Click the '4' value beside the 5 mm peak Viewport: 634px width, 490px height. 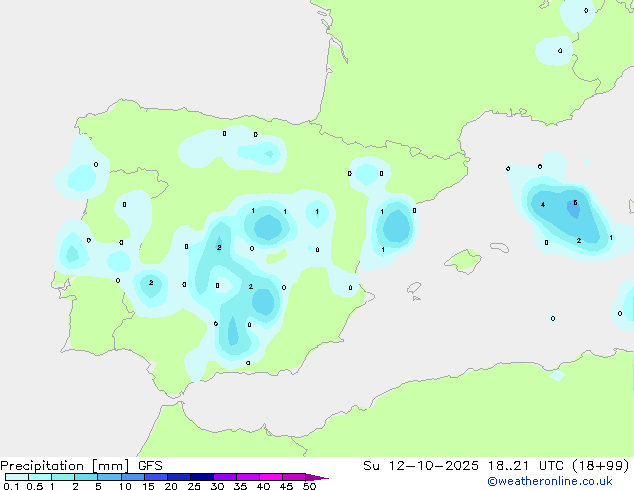pyautogui.click(x=543, y=205)
